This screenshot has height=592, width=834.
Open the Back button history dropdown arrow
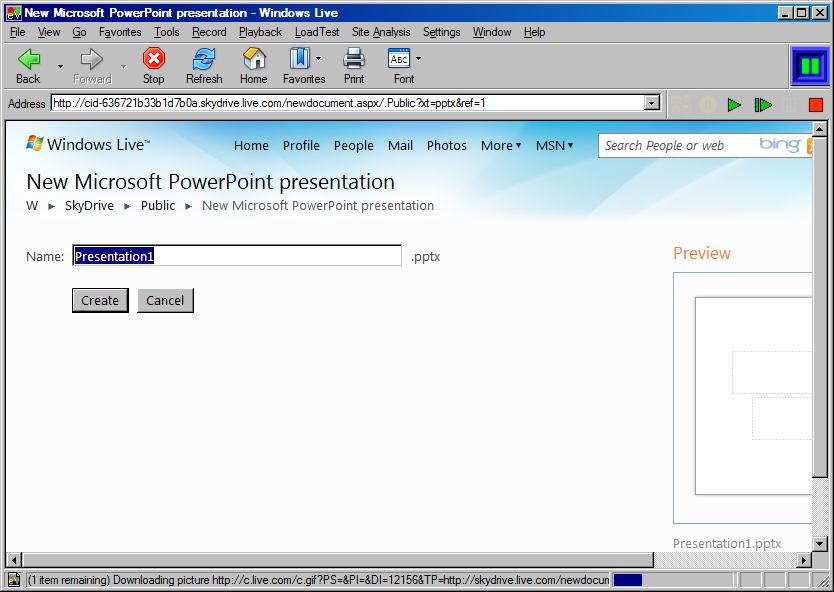tap(60, 66)
